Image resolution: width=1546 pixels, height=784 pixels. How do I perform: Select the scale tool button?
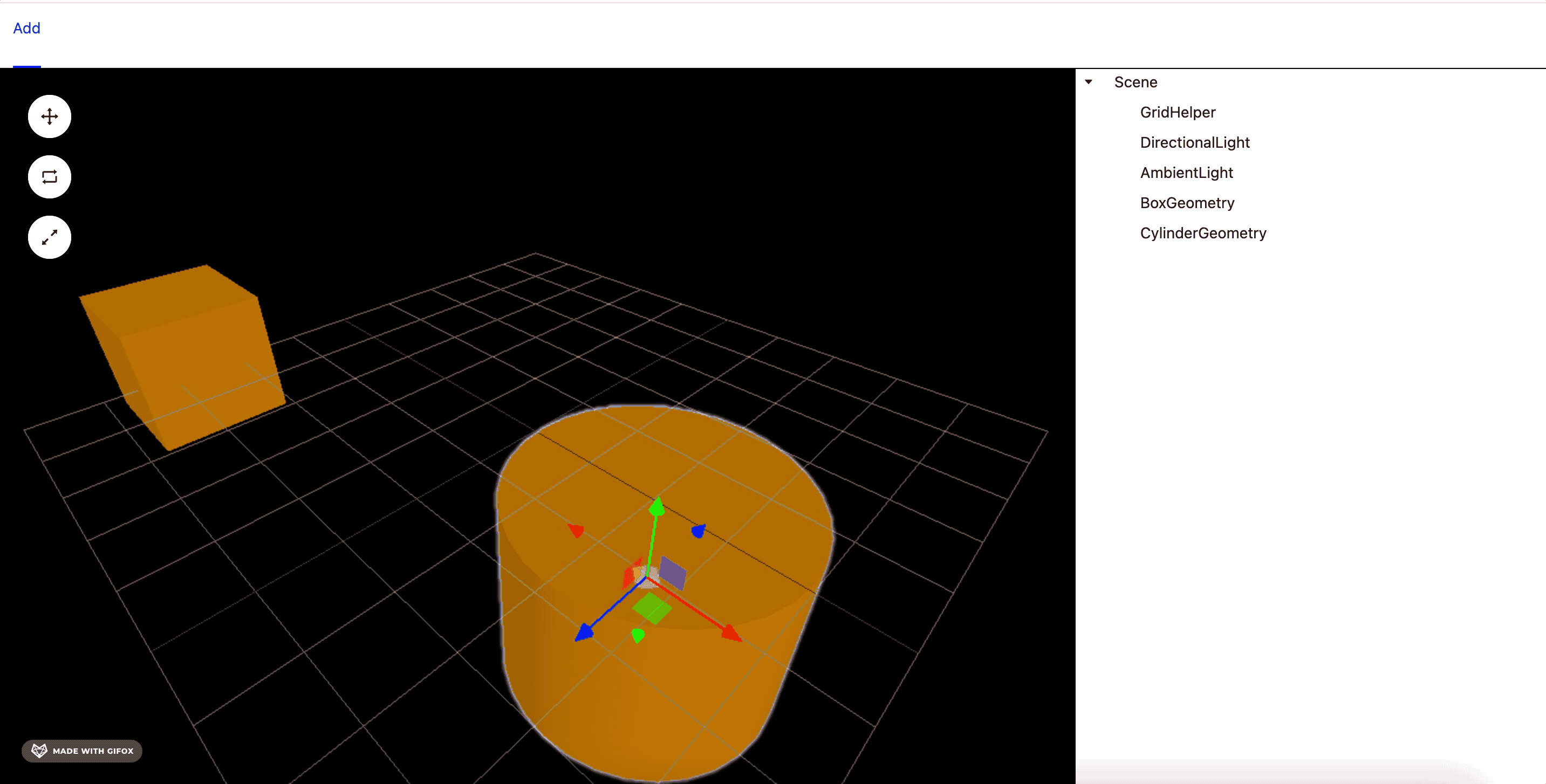coord(49,238)
